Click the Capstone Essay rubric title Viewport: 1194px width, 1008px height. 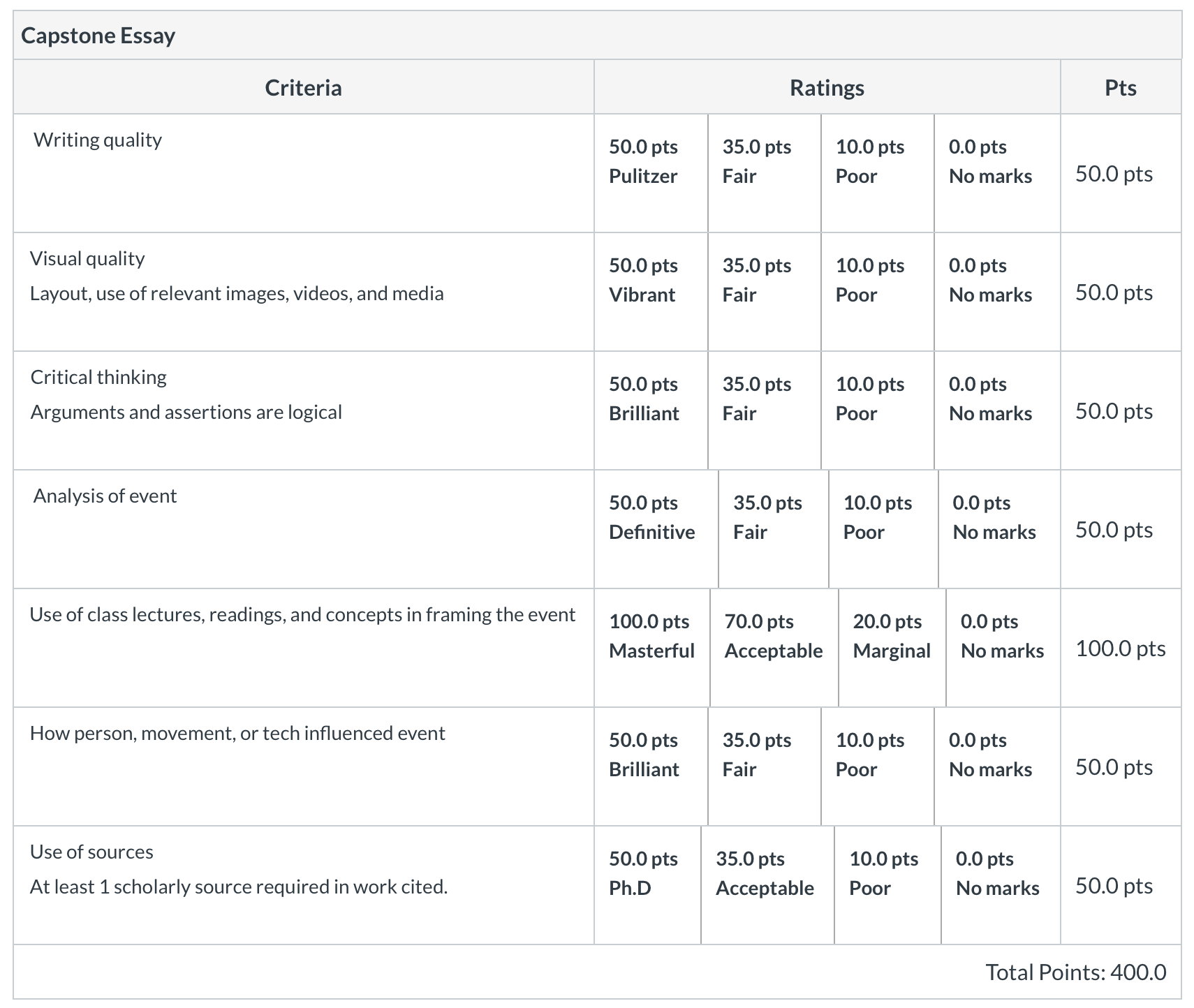click(x=98, y=36)
